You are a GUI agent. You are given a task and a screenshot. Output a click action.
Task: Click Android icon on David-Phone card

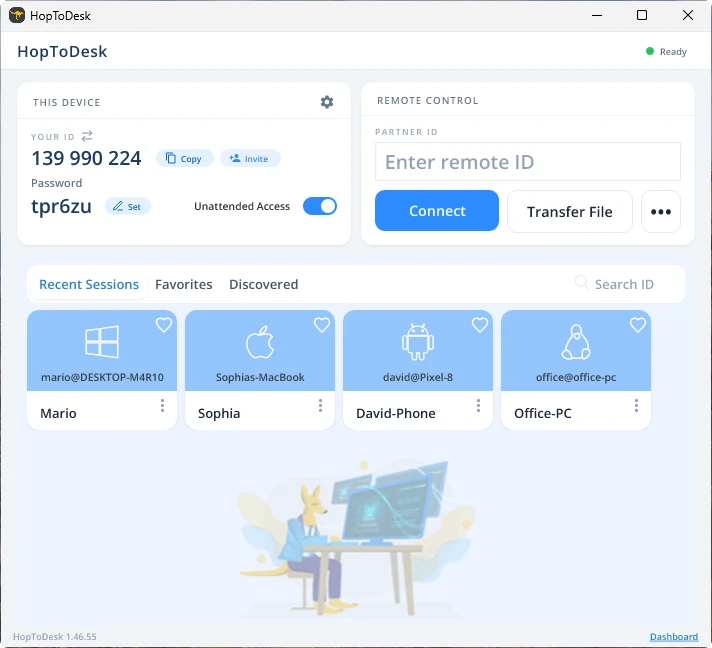(x=418, y=342)
